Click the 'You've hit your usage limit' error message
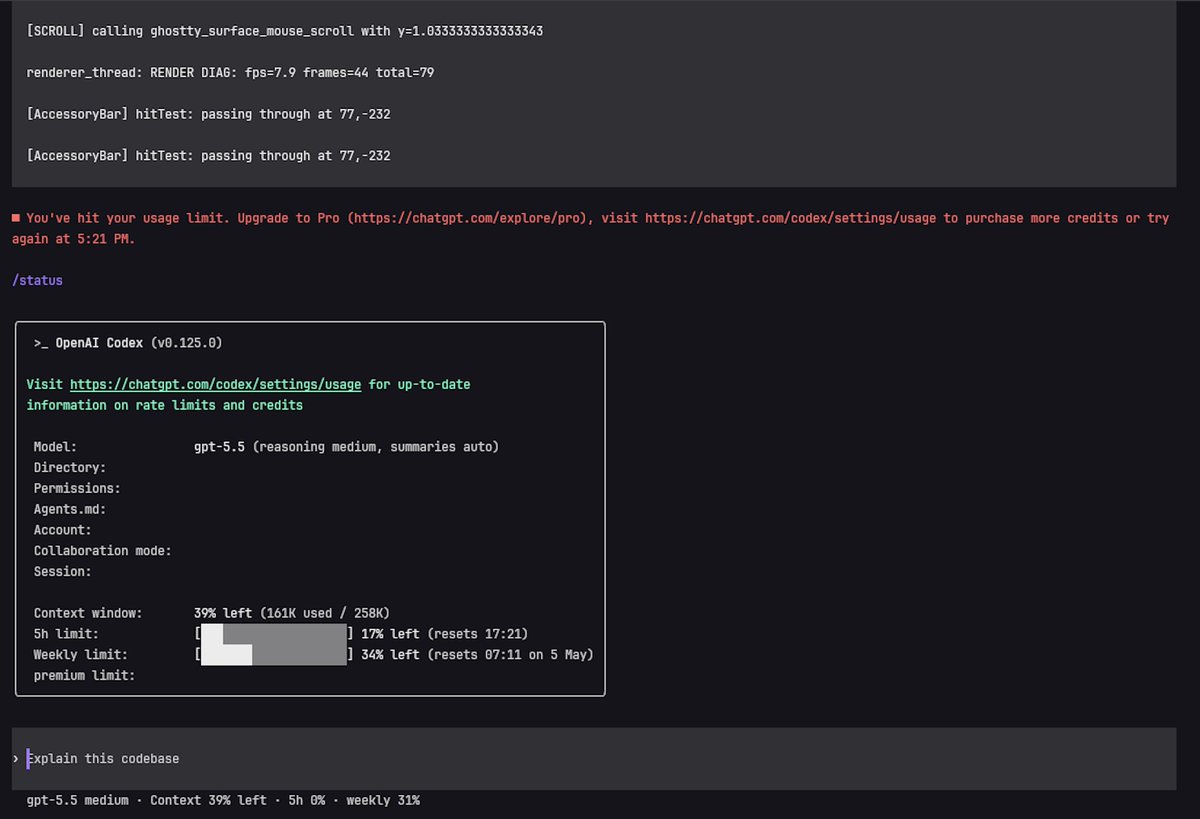The width and height of the screenshot is (1200, 819). (590, 228)
